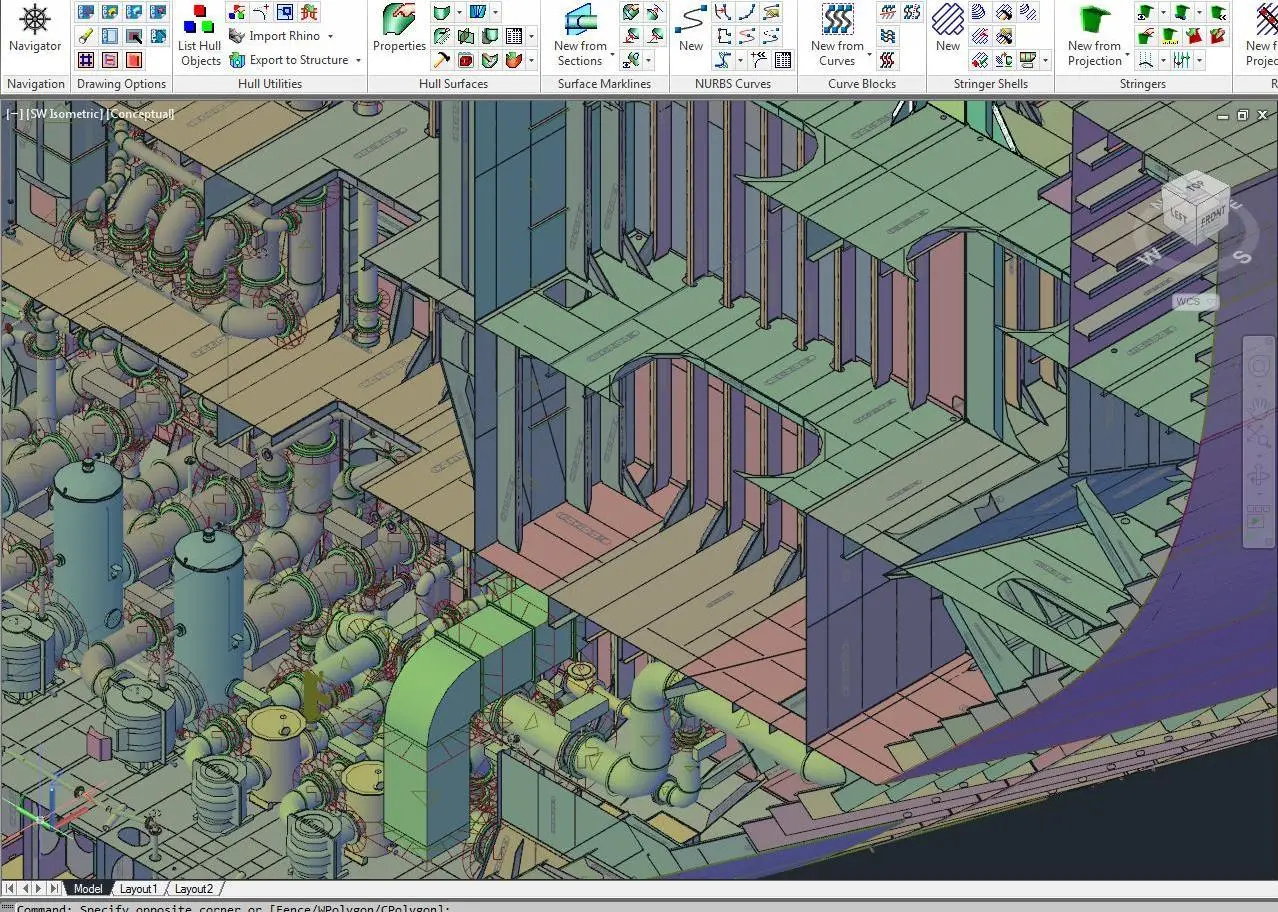Click the table icon in NURBS Curves panel

pyautogui.click(x=783, y=60)
